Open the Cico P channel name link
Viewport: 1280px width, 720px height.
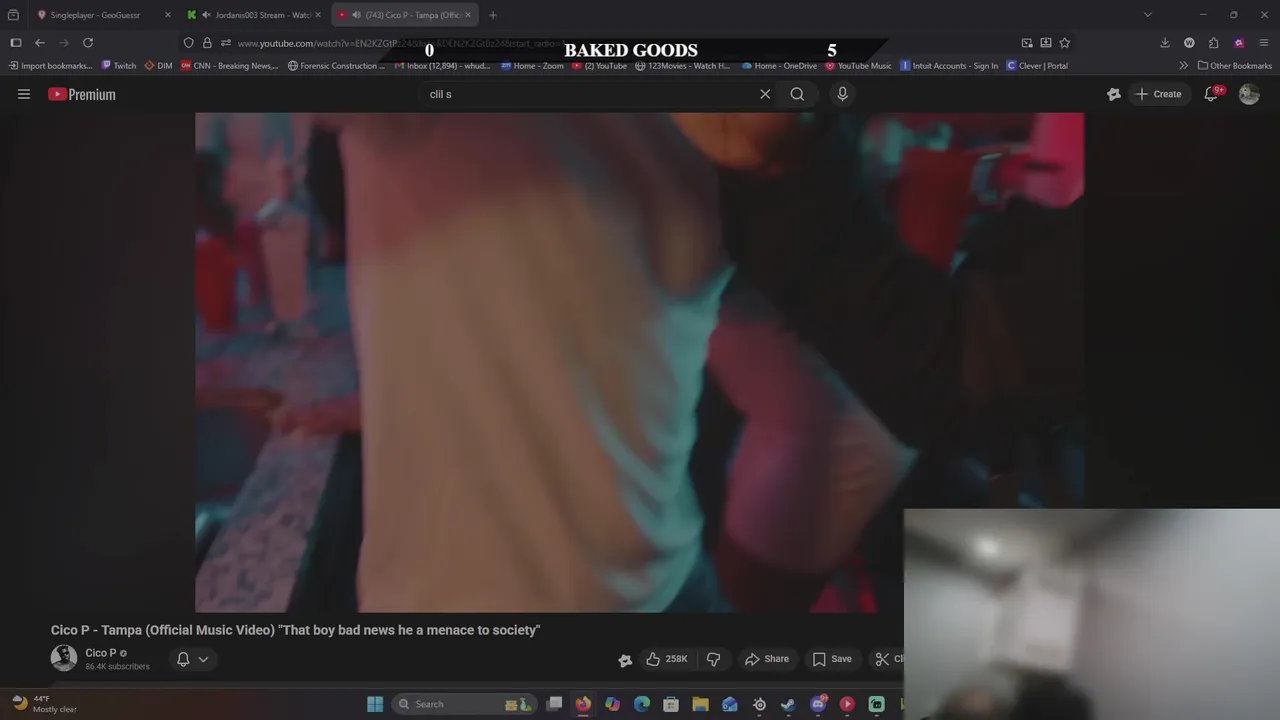pos(101,653)
